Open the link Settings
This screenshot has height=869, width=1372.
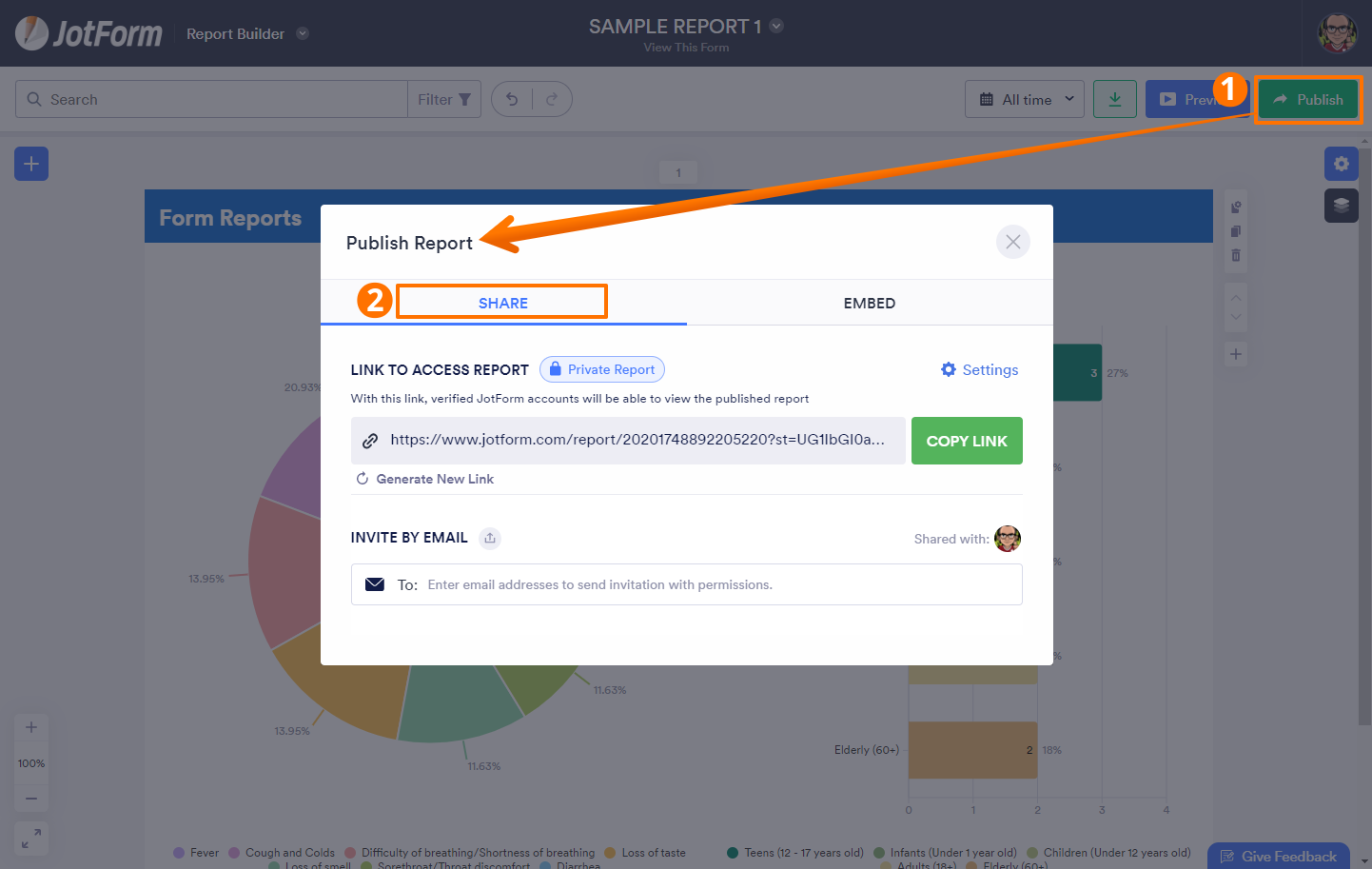[980, 369]
